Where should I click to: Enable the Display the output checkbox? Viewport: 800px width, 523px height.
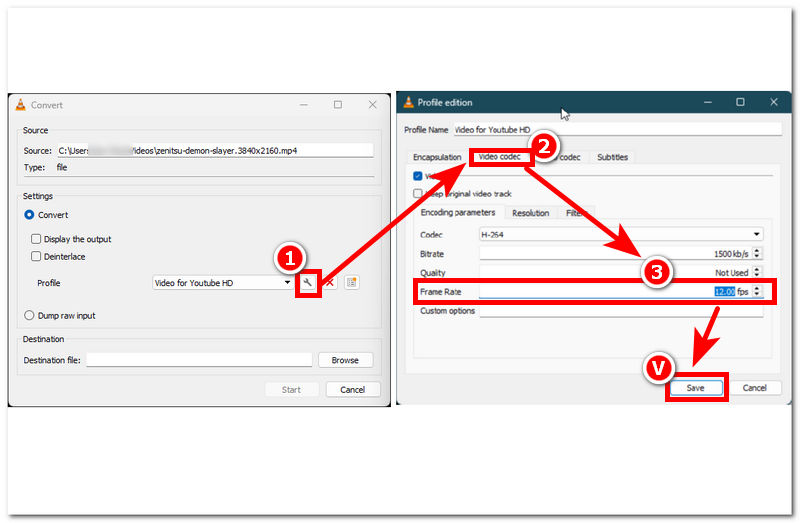coord(37,239)
